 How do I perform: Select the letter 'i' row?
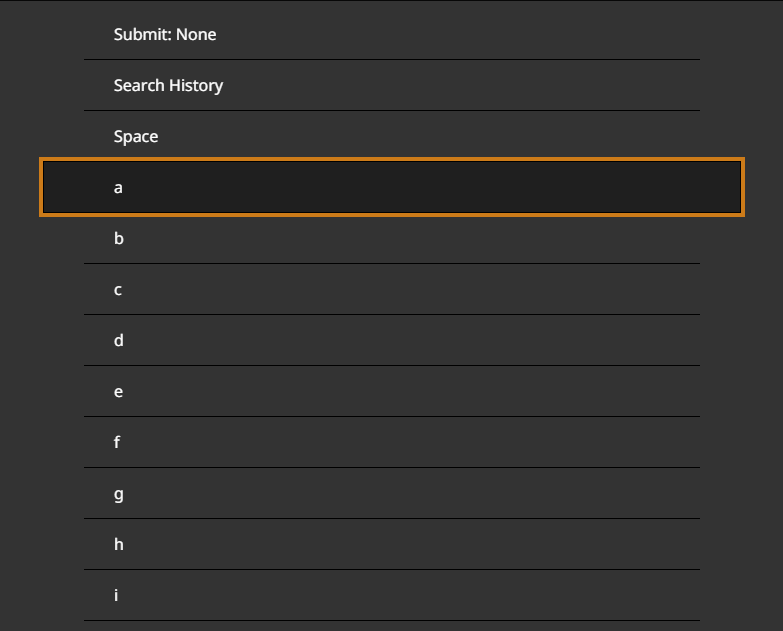coord(390,596)
